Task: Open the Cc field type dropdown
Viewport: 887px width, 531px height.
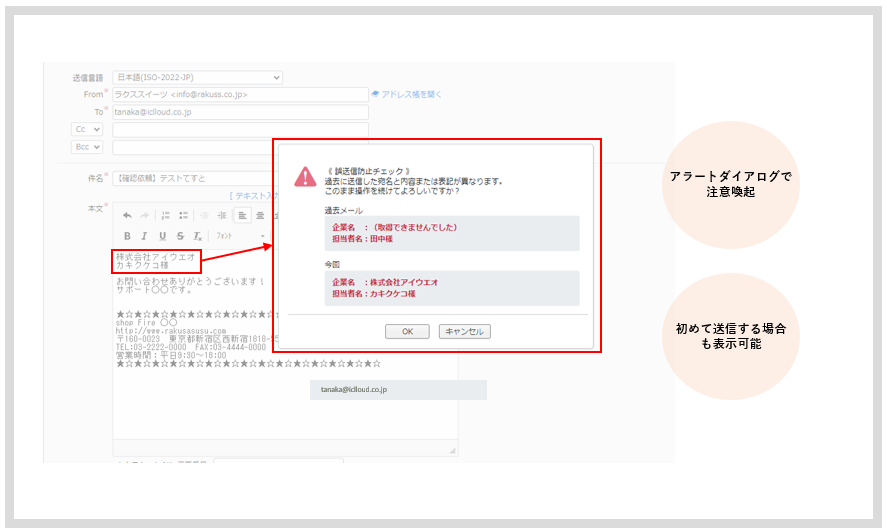Action: point(87,129)
